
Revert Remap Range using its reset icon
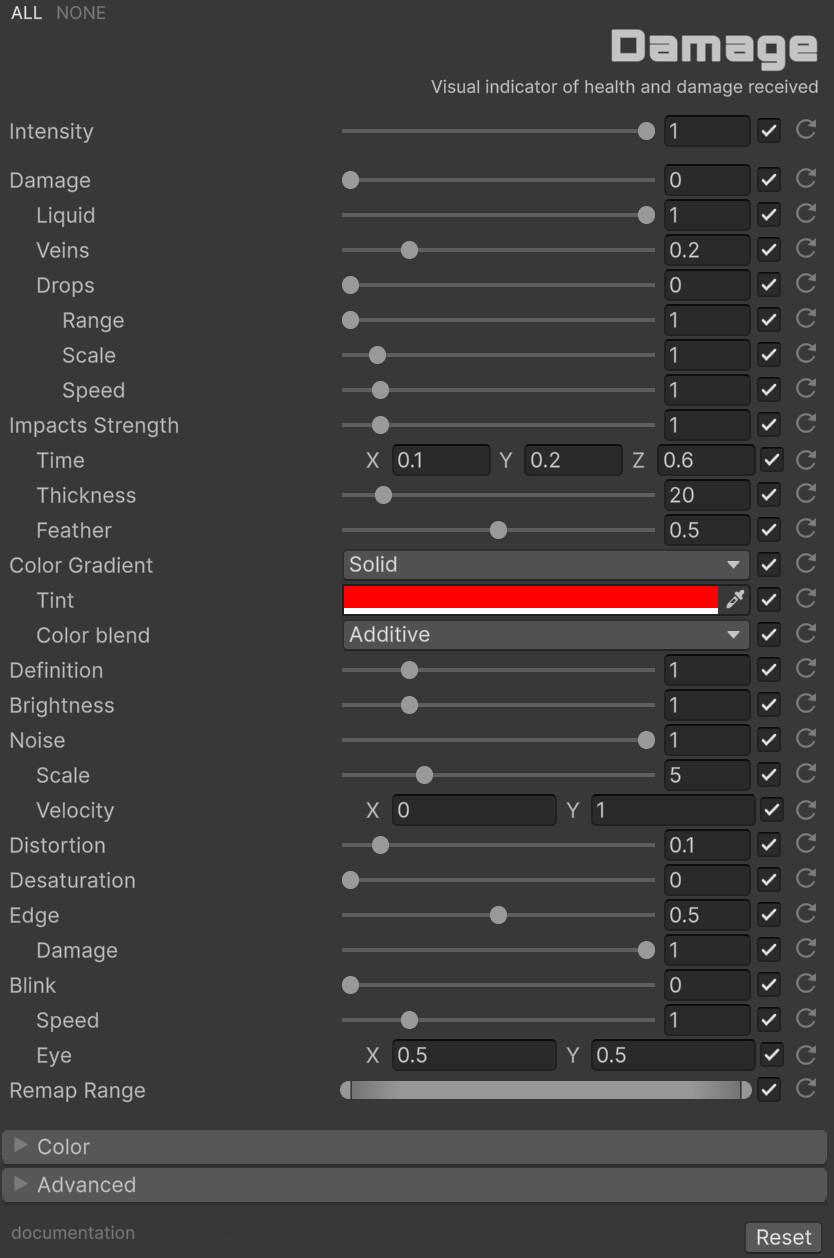click(x=806, y=1089)
